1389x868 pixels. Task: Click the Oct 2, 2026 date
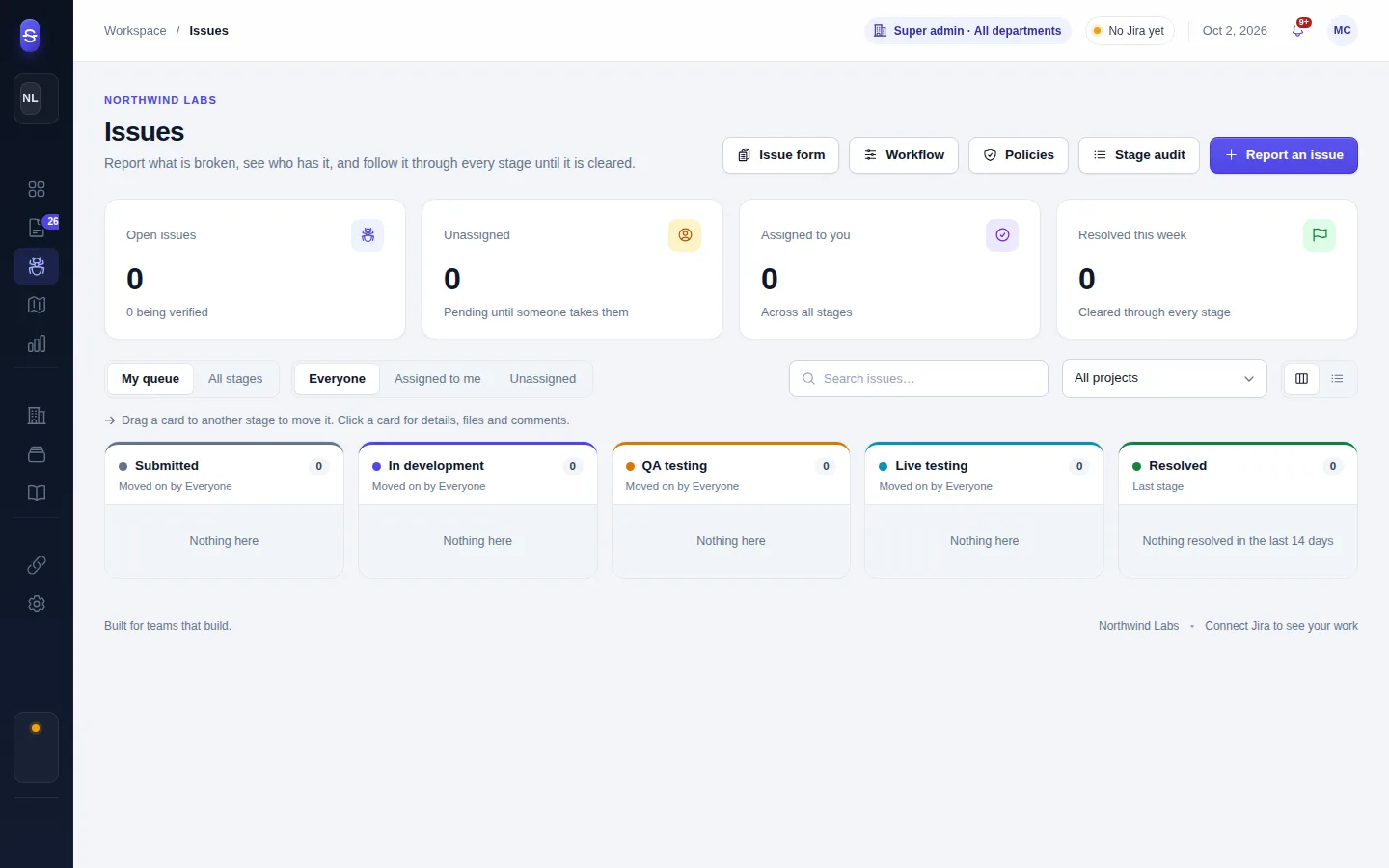(1235, 31)
